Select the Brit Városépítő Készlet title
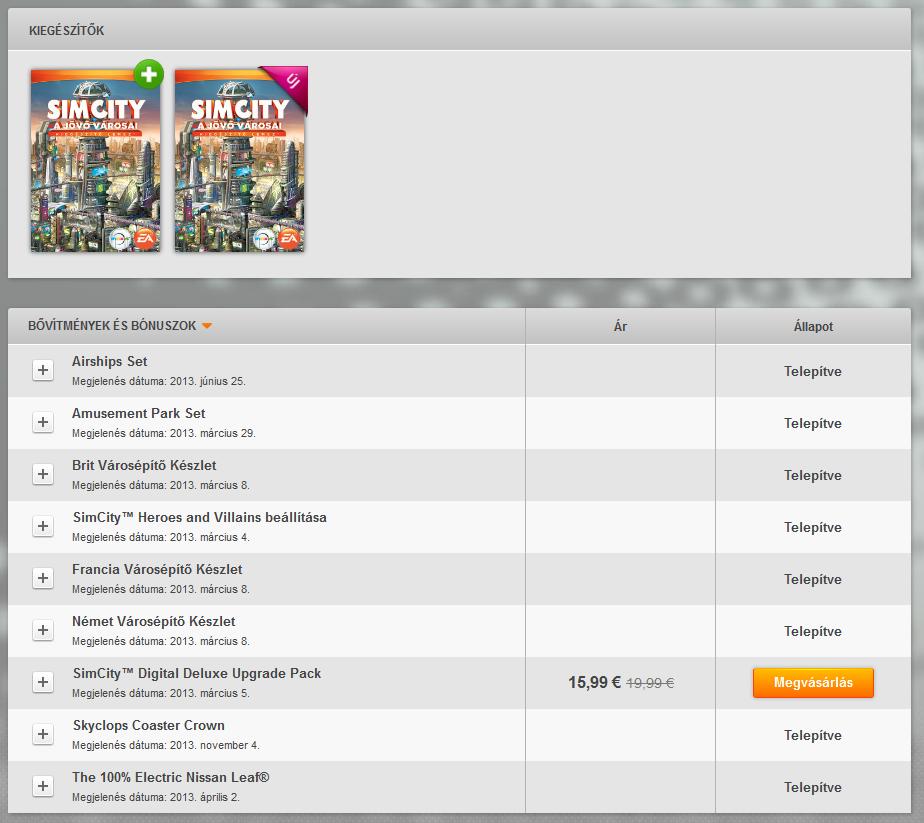The width and height of the screenshot is (924, 823). (x=144, y=465)
